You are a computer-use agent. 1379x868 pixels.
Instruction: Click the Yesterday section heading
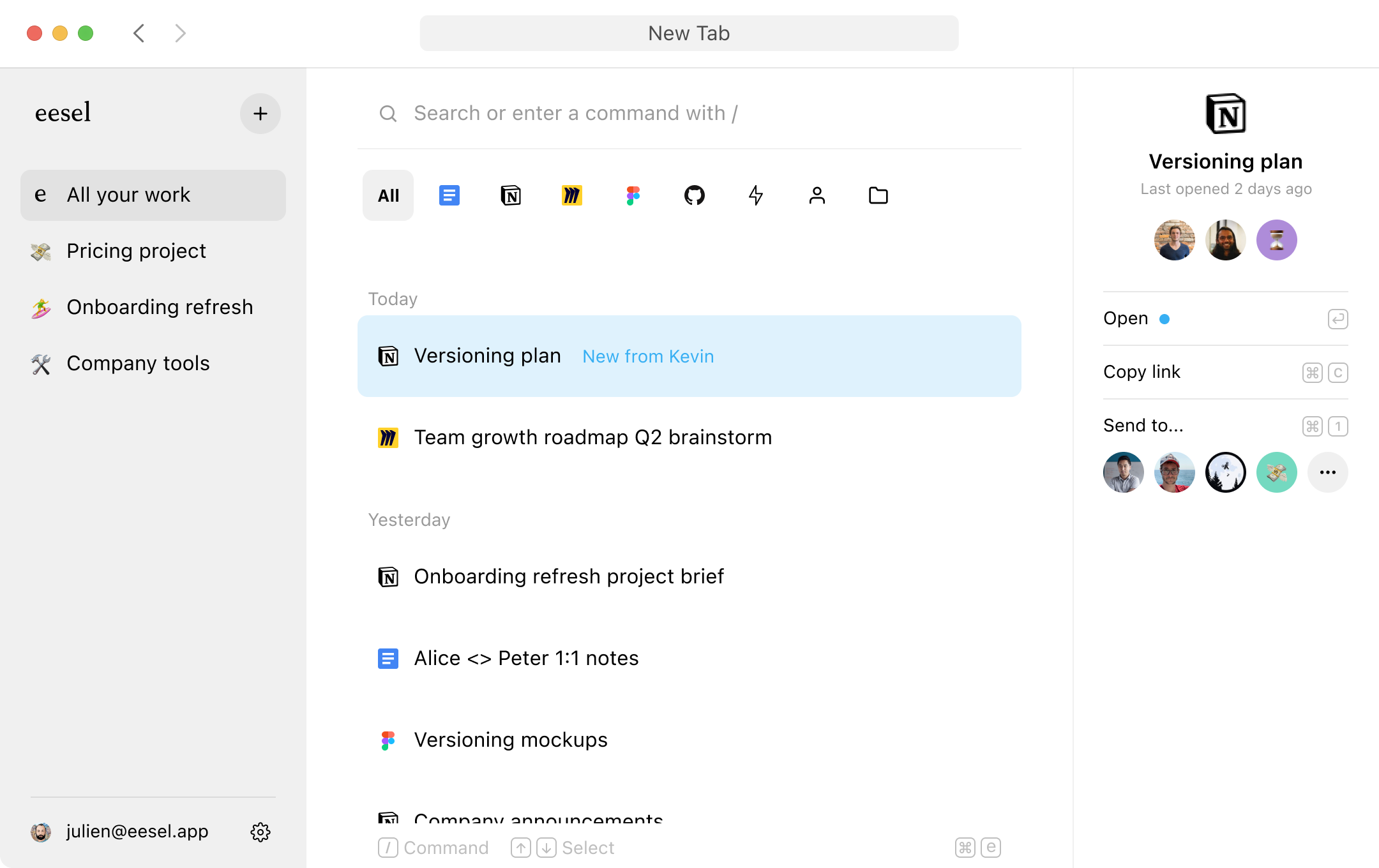coord(409,520)
